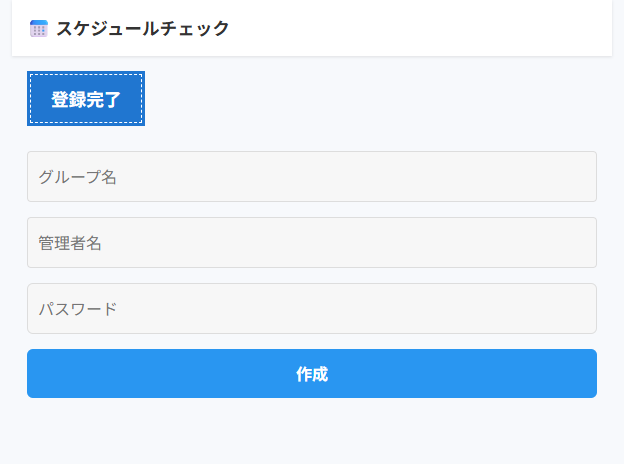This screenshot has height=464, width=624.
Task: Submit the form with 作成
Action: pos(311,374)
